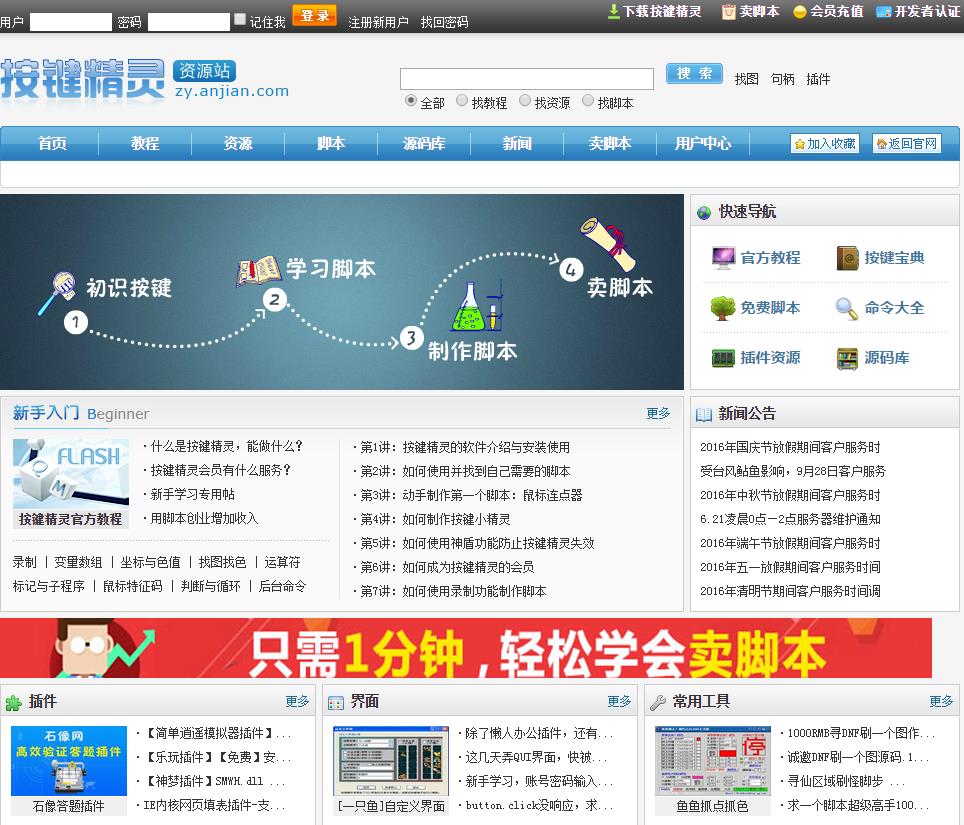Tick the 记住我 checkbox
The width and height of the screenshot is (964, 825).
click(x=240, y=20)
